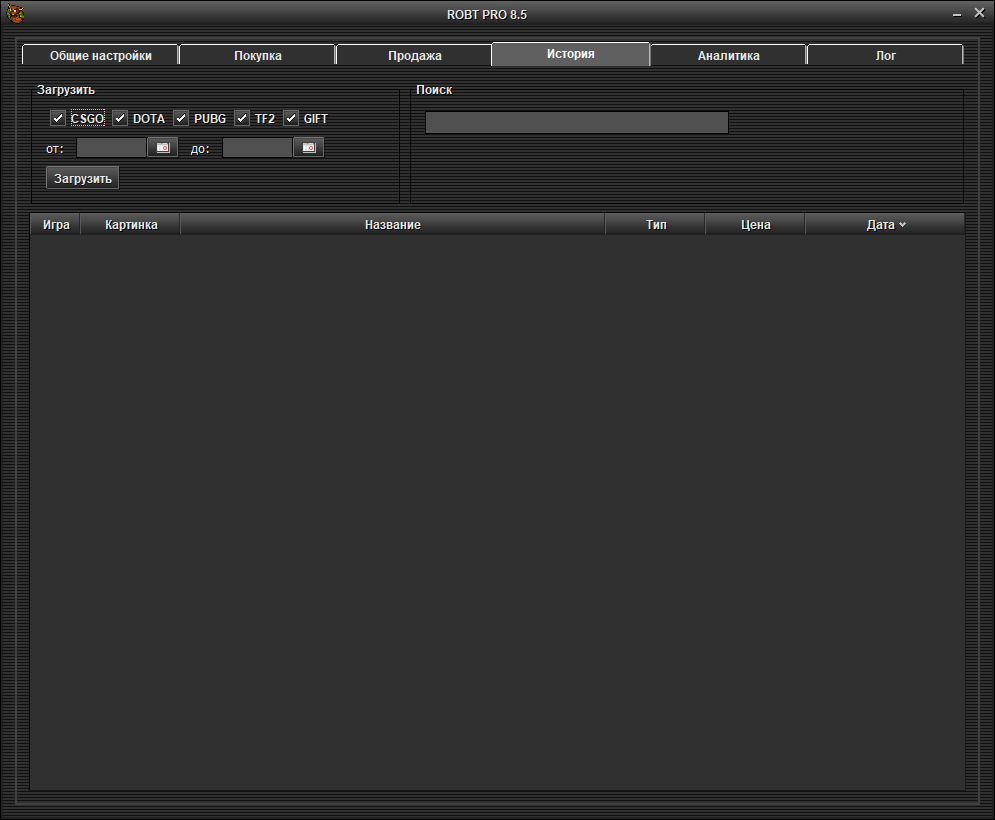995x820 pixels.
Task: Switch to the Общие настройки tab
Action: tap(100, 56)
